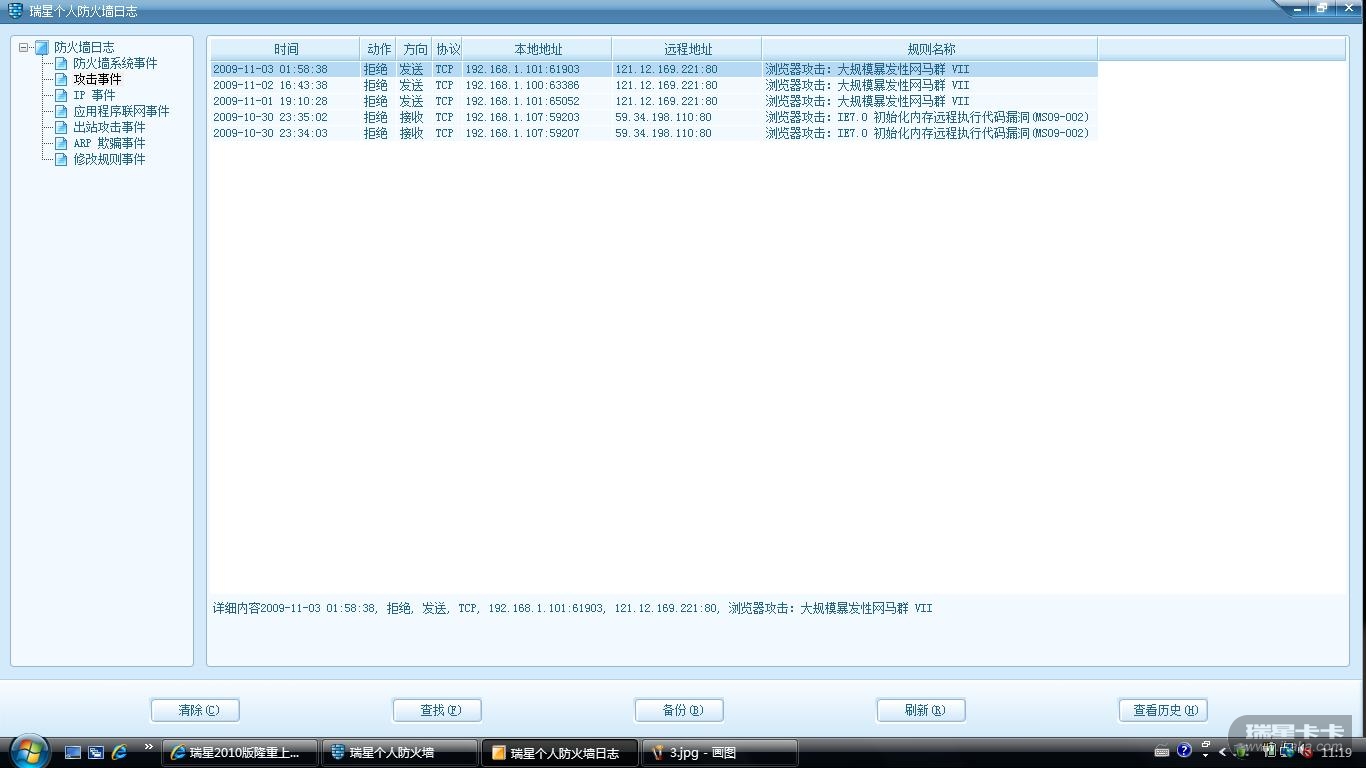Show hidden system tray icons
This screenshot has width=1366, height=768.
click(1222, 752)
